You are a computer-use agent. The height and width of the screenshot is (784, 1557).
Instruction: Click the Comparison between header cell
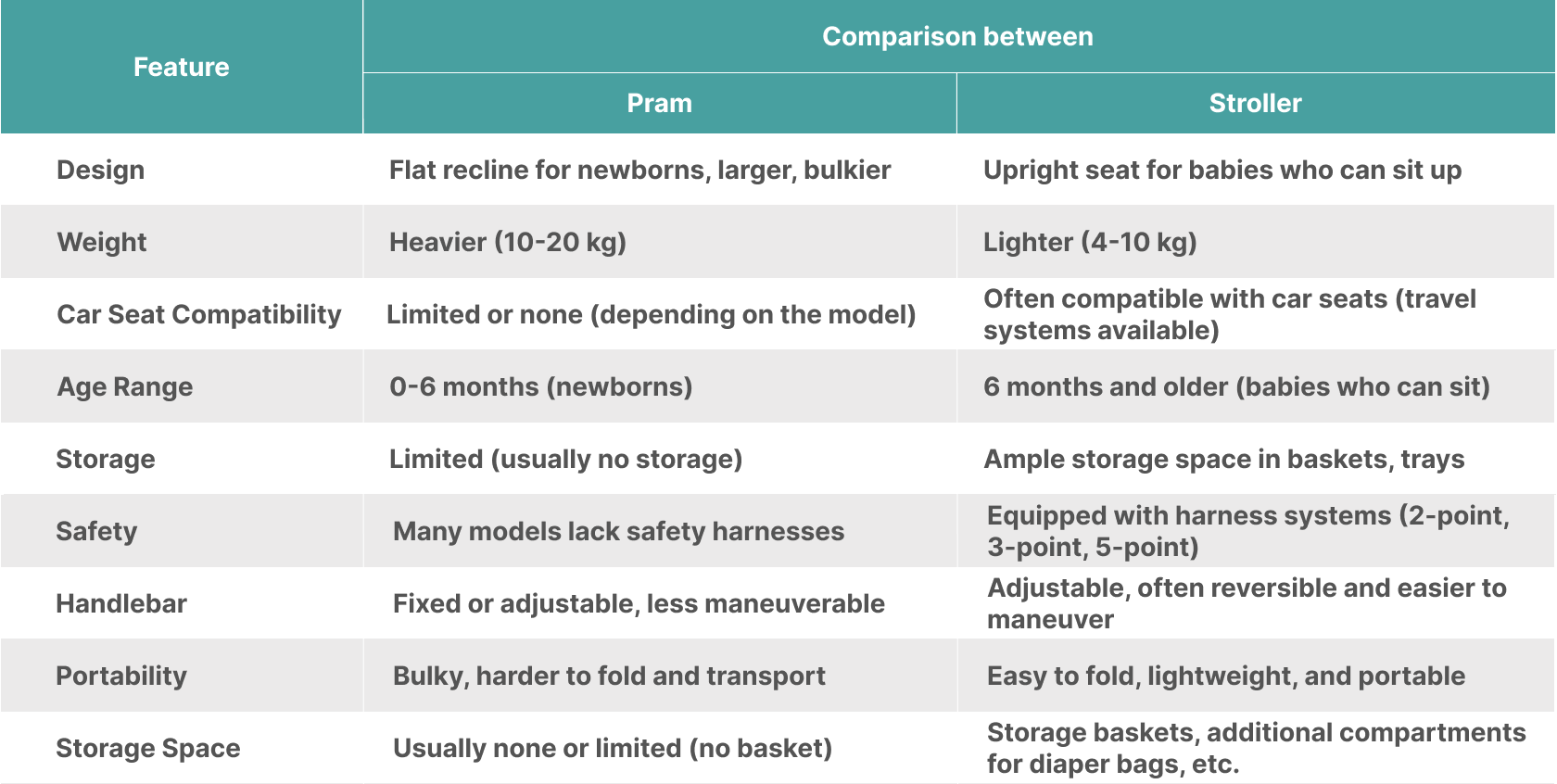pyautogui.click(x=957, y=36)
